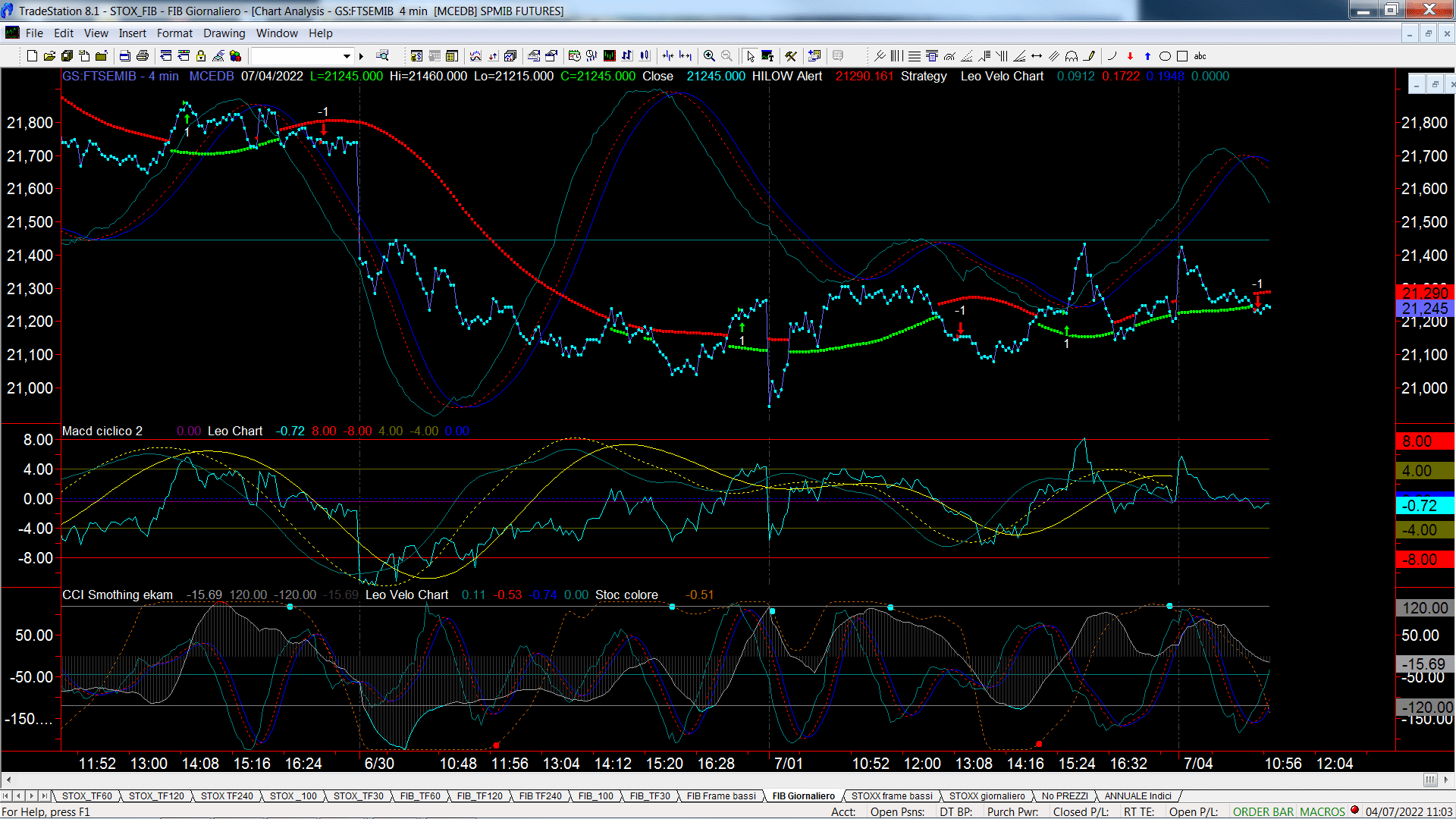Switch to the FIB TF240 tab
The image size is (1456, 819).
pyautogui.click(x=541, y=795)
